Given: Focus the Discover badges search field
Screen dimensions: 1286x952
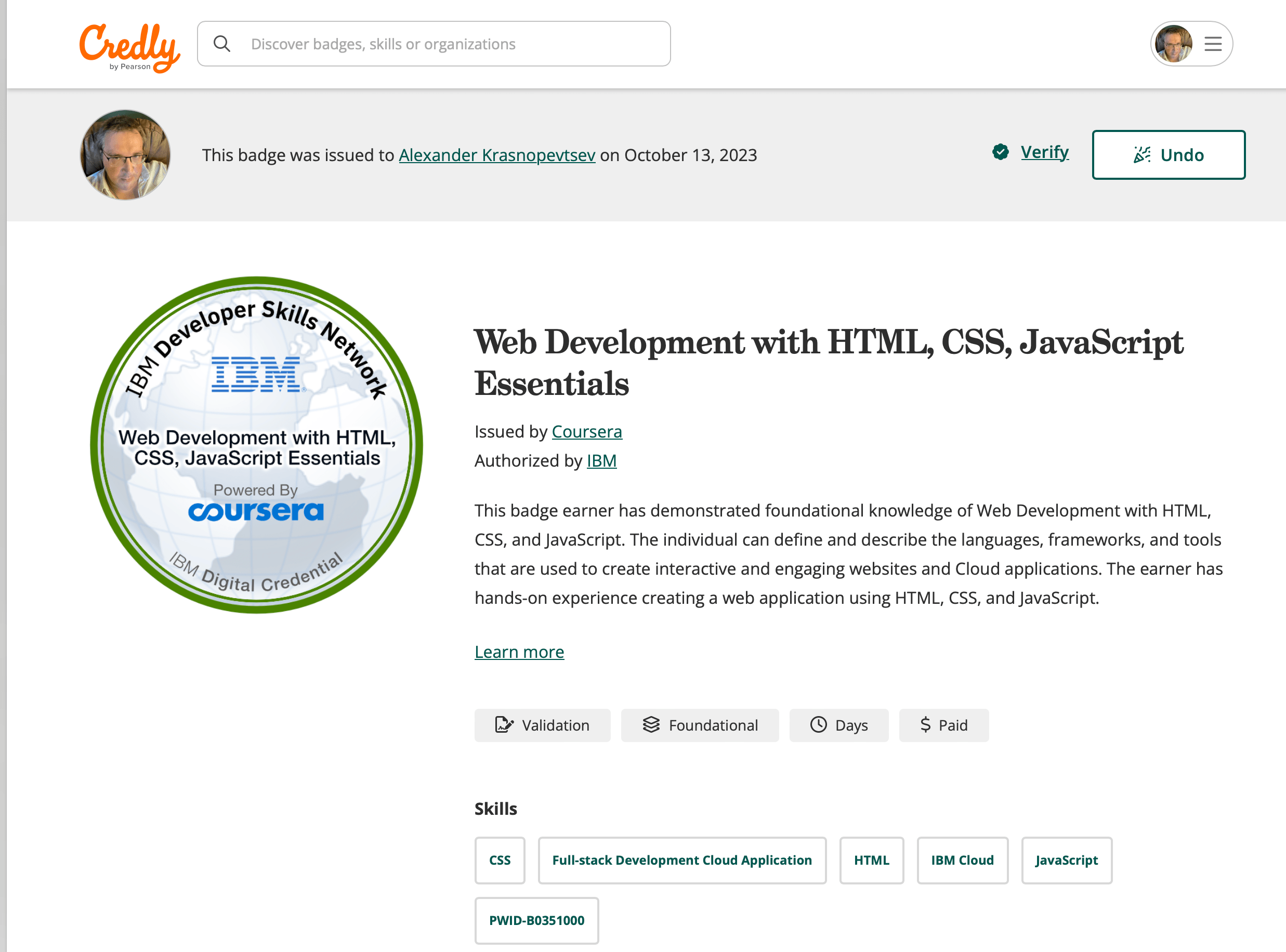Looking at the screenshot, I should coord(434,44).
